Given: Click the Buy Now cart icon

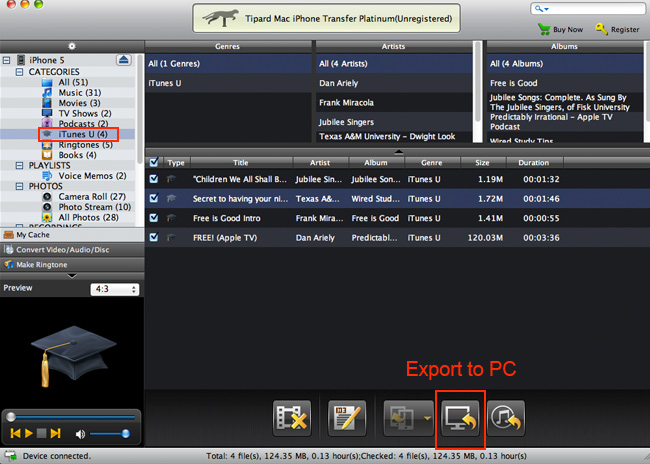Looking at the screenshot, I should 543,29.
